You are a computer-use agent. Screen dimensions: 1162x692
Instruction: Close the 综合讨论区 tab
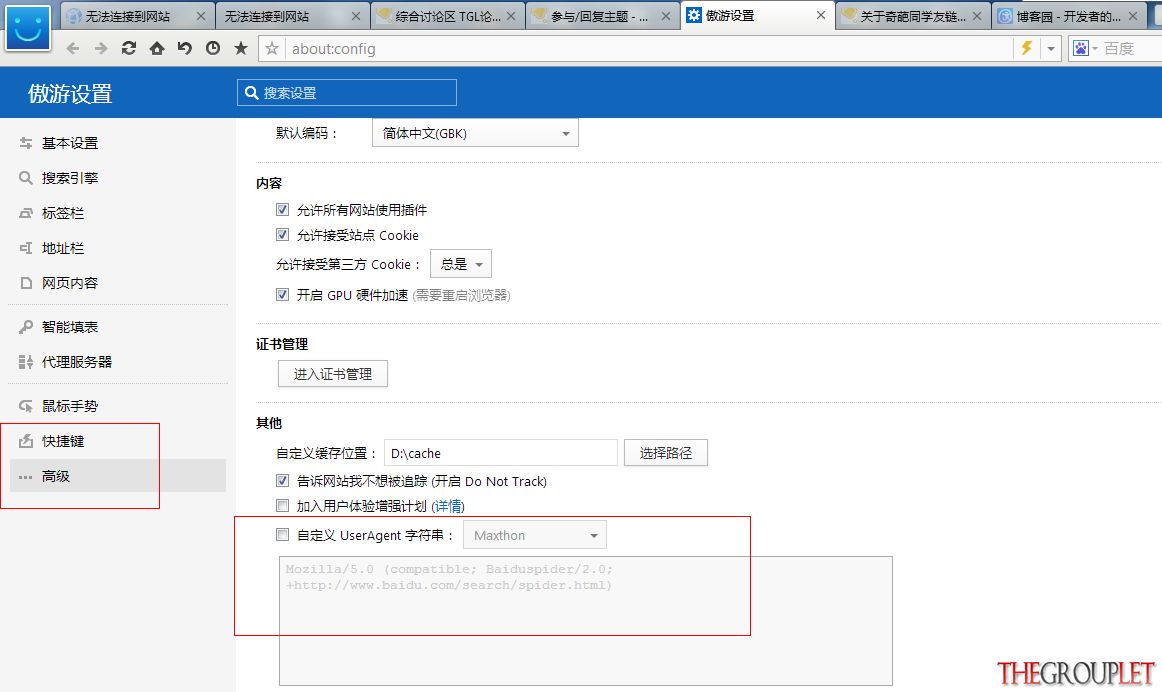(x=511, y=16)
